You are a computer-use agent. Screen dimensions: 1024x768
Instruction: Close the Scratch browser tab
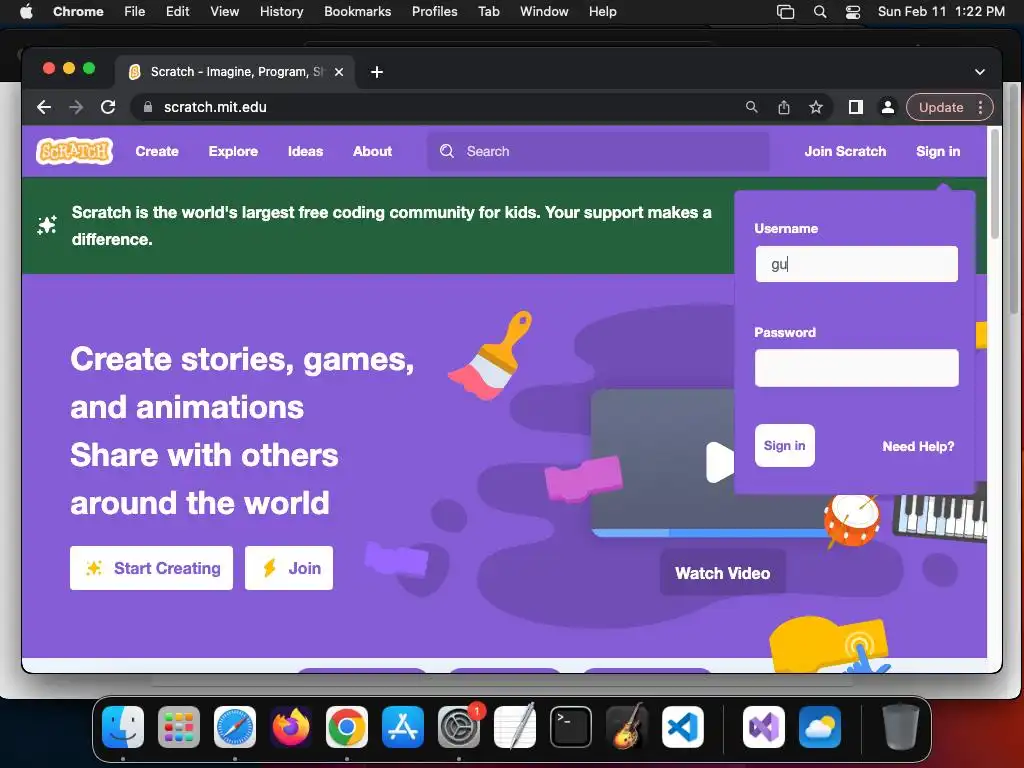pos(339,72)
